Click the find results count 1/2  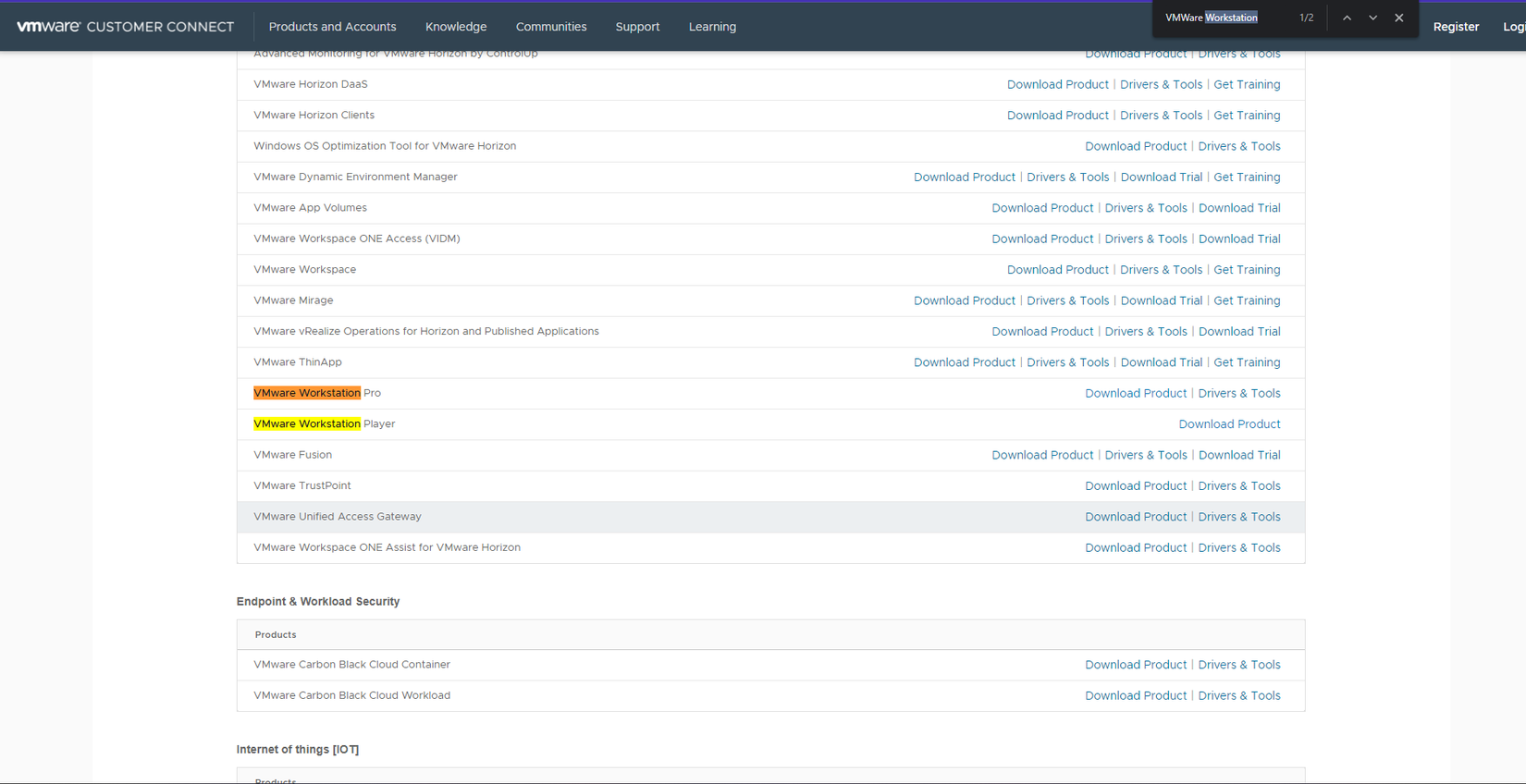pyautogui.click(x=1306, y=18)
